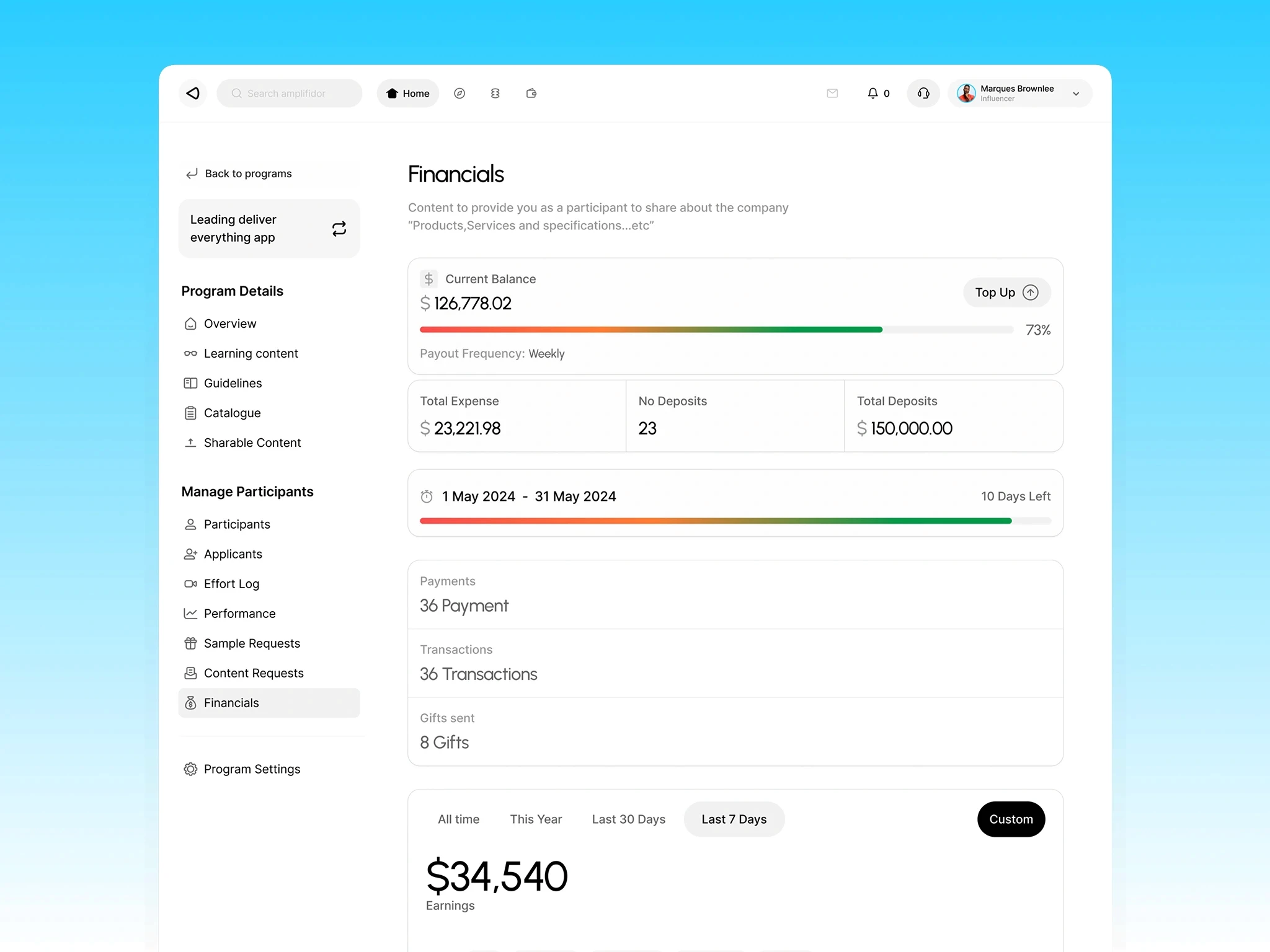Switch to the All time range

click(458, 819)
